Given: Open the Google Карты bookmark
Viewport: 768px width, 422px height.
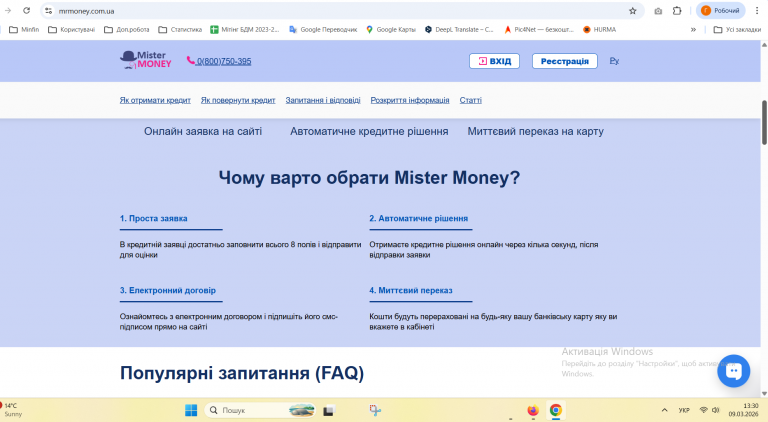Looking at the screenshot, I should 391,29.
